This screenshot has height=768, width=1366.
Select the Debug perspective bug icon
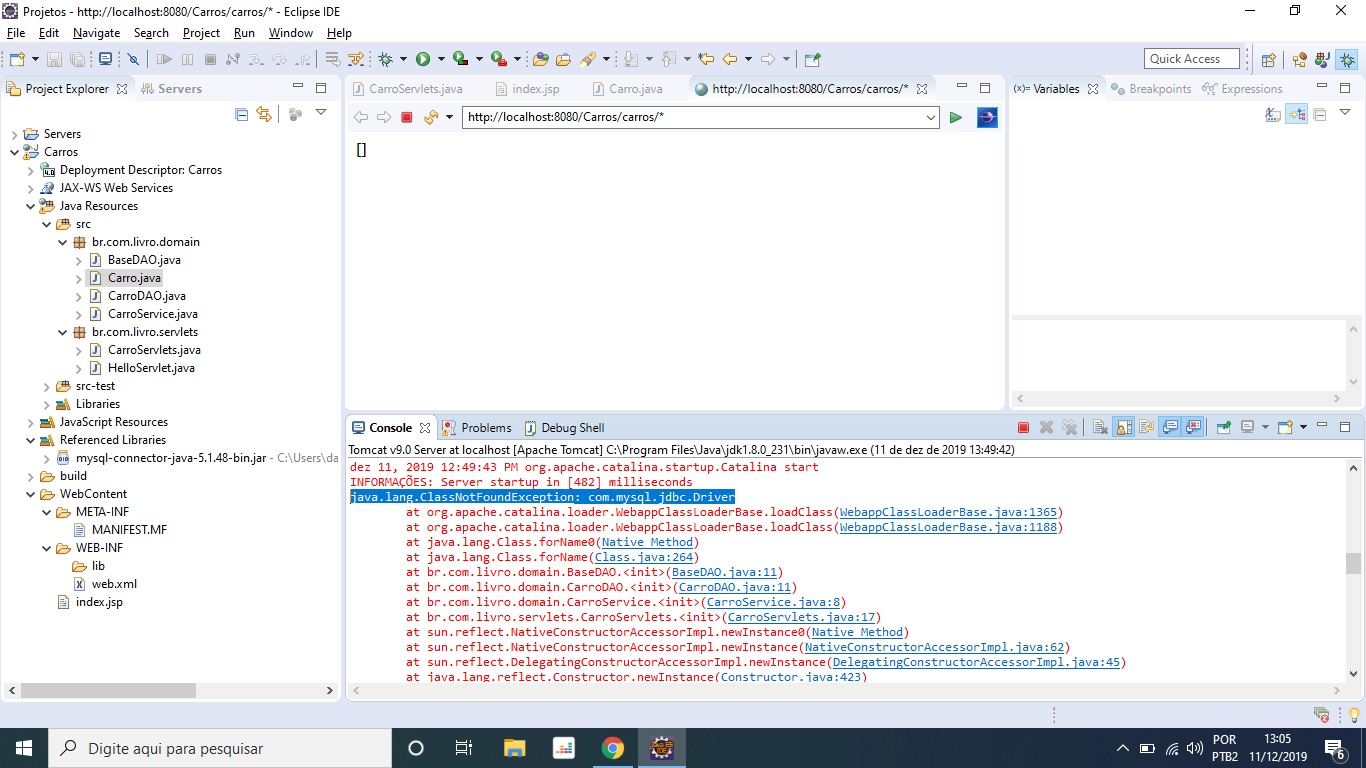coord(1347,59)
